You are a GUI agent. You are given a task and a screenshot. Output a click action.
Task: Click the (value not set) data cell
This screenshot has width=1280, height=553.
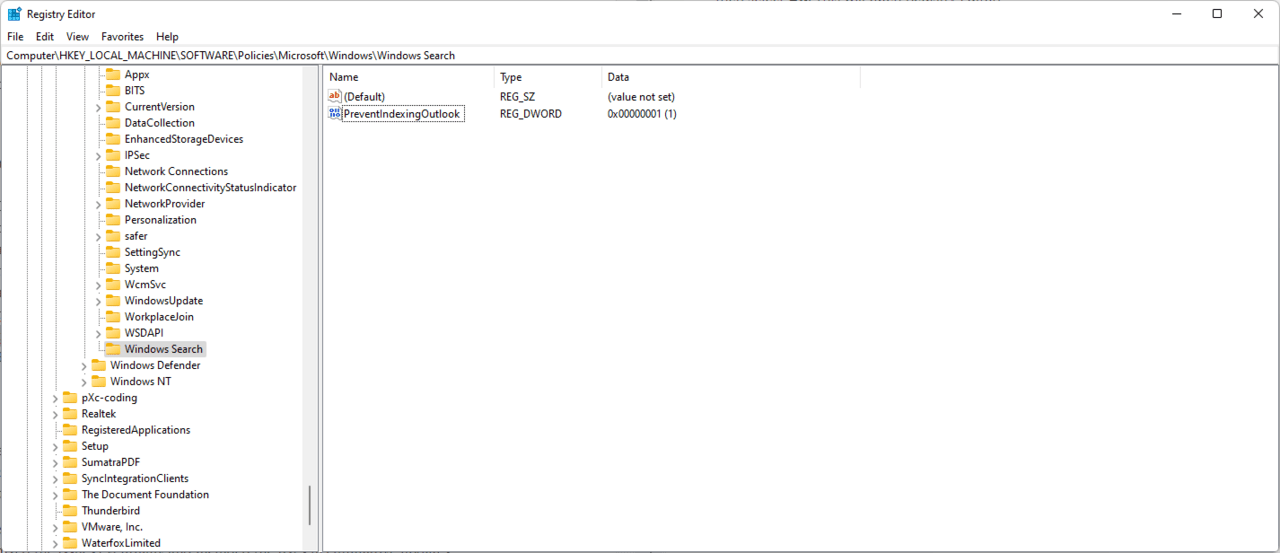(x=641, y=97)
